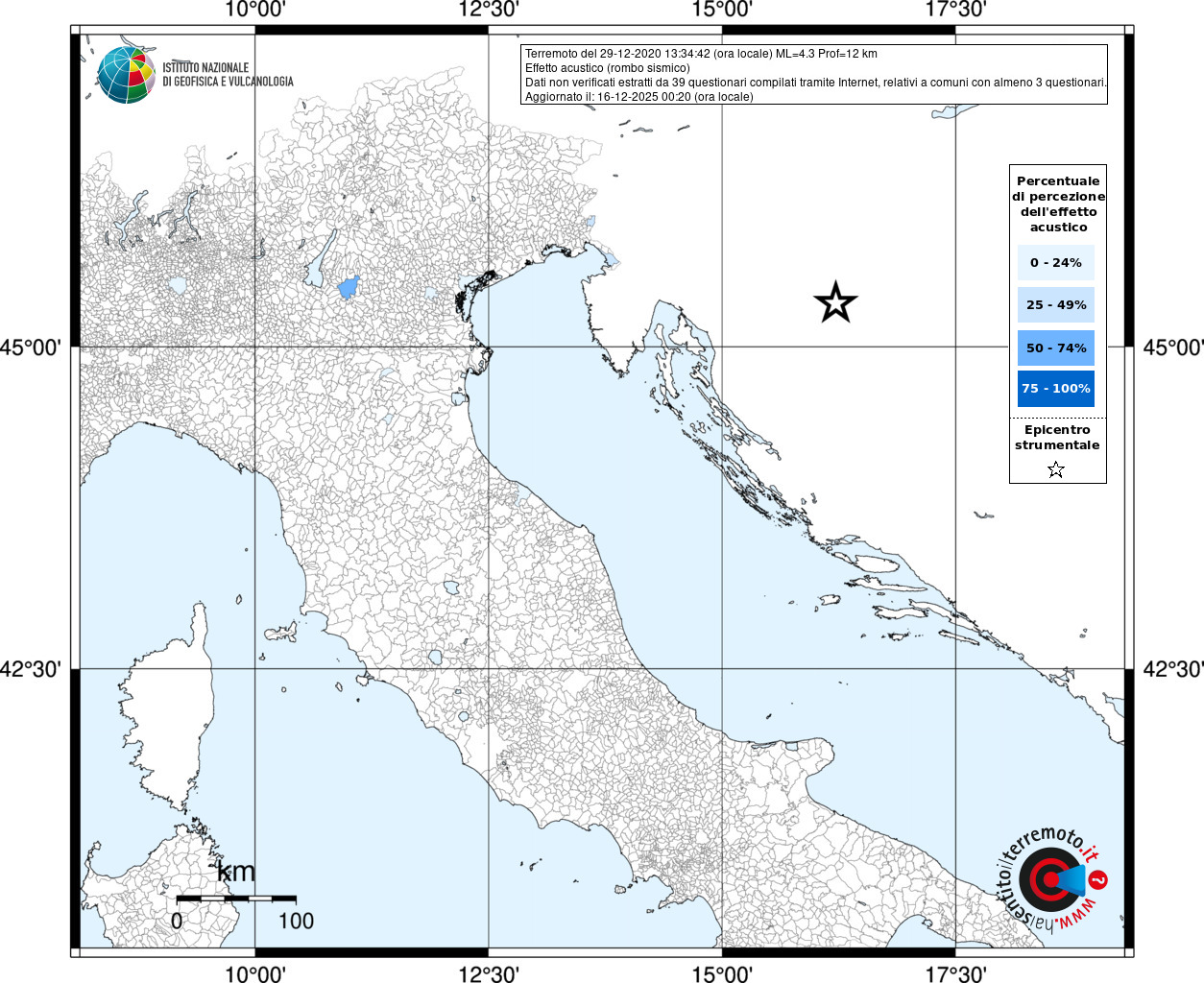Click the INGV globe logo

(x=126, y=75)
